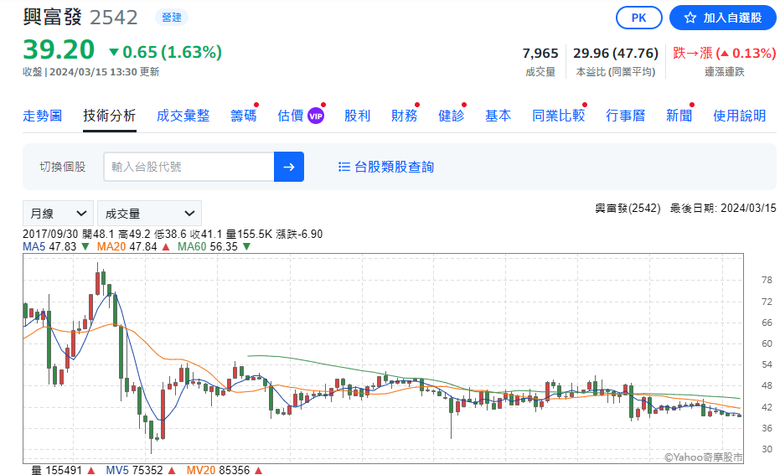
Task: Add stock via 加入自選股 button
Action: [722, 18]
